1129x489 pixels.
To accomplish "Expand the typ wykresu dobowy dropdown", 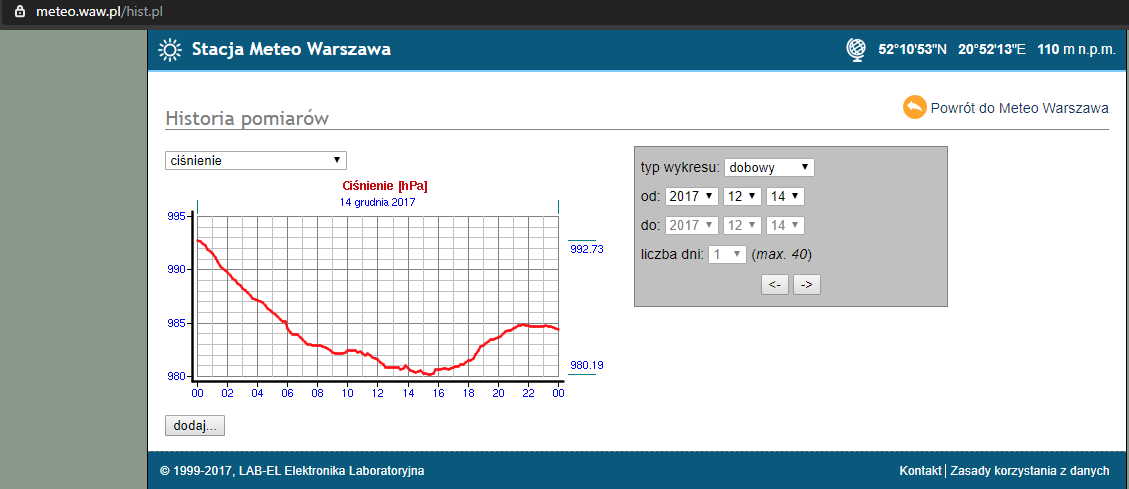I will coord(769,167).
